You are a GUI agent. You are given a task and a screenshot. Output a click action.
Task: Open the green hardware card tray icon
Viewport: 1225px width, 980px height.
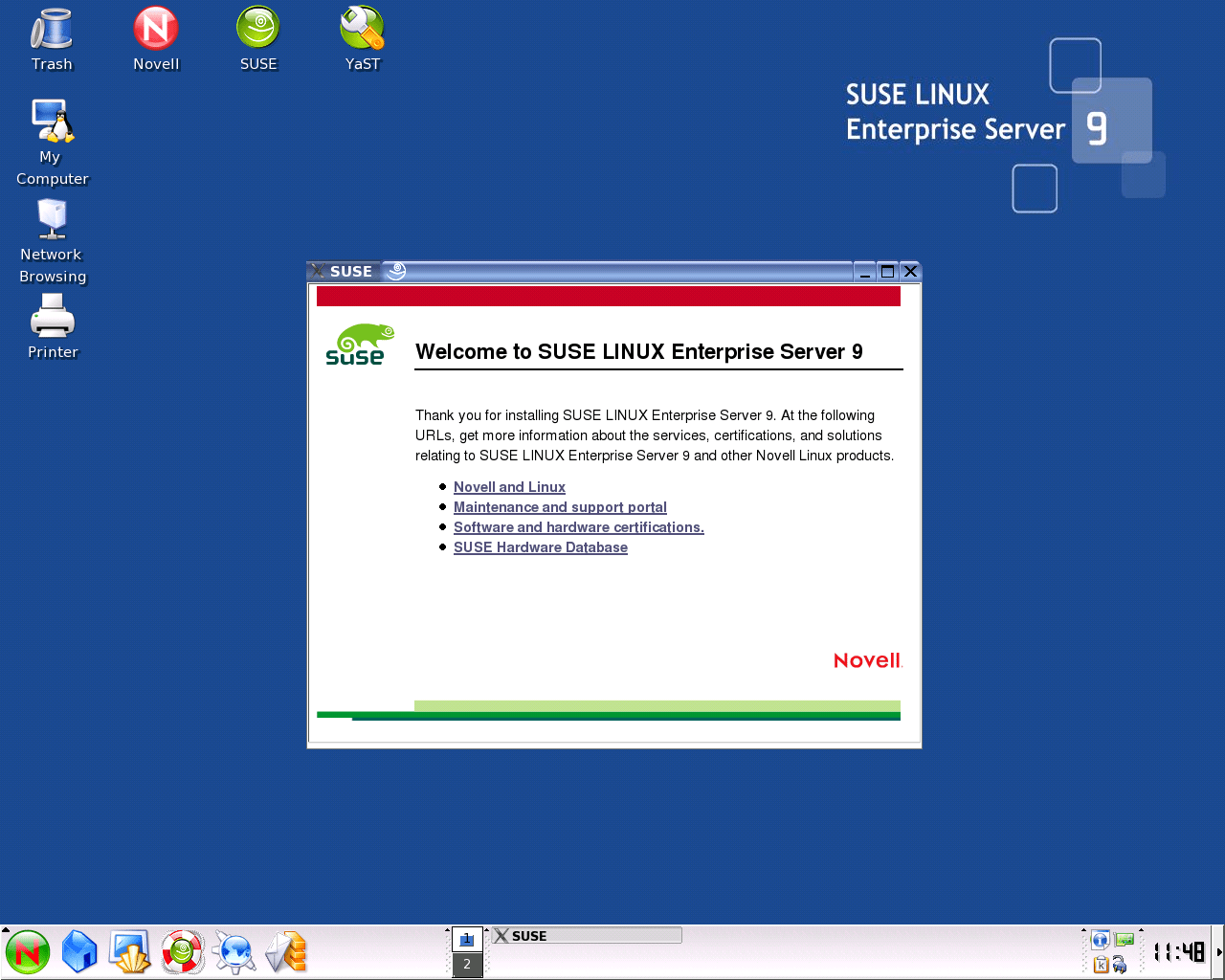pos(1125,940)
